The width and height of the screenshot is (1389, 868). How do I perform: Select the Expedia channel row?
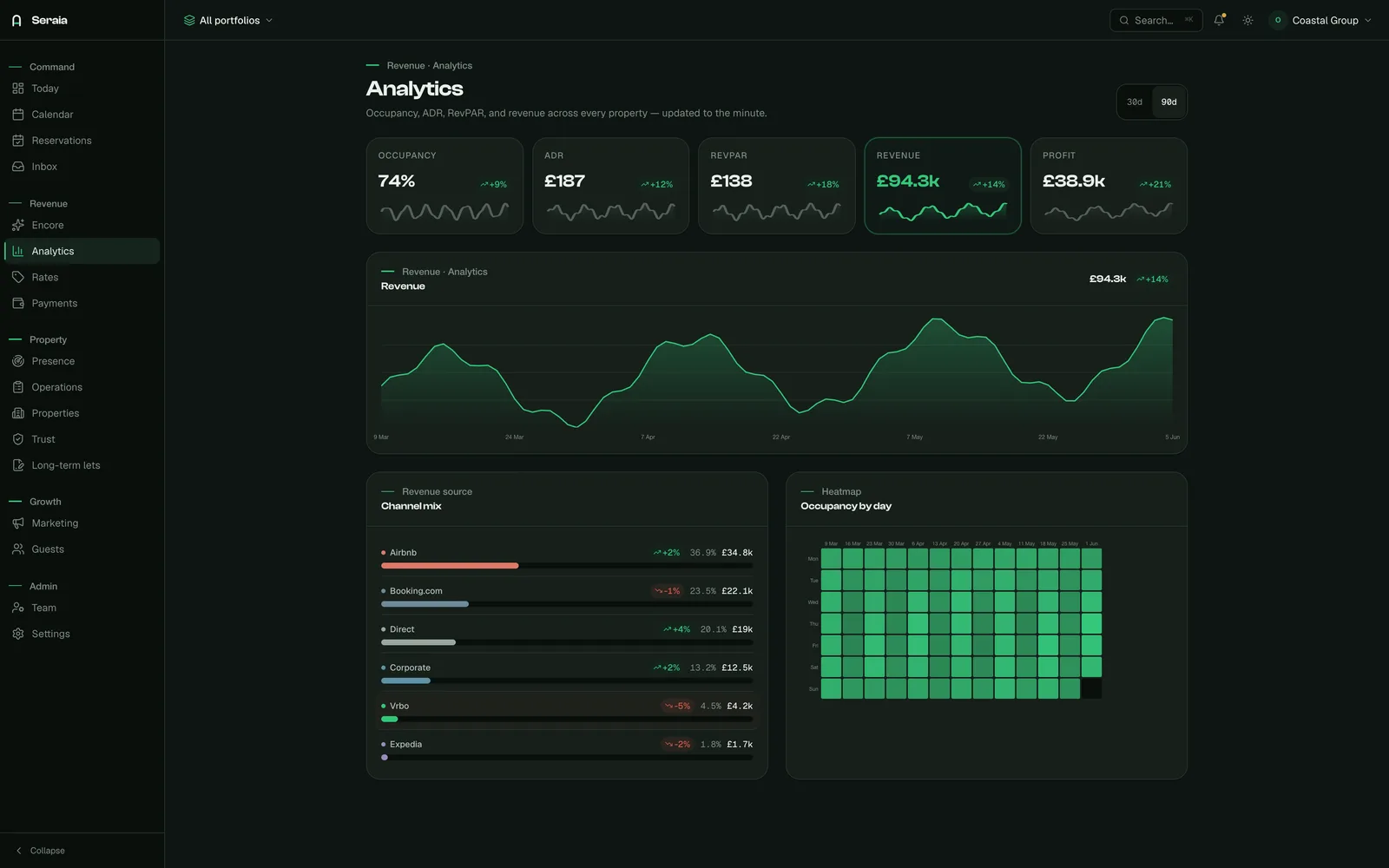pos(567,749)
